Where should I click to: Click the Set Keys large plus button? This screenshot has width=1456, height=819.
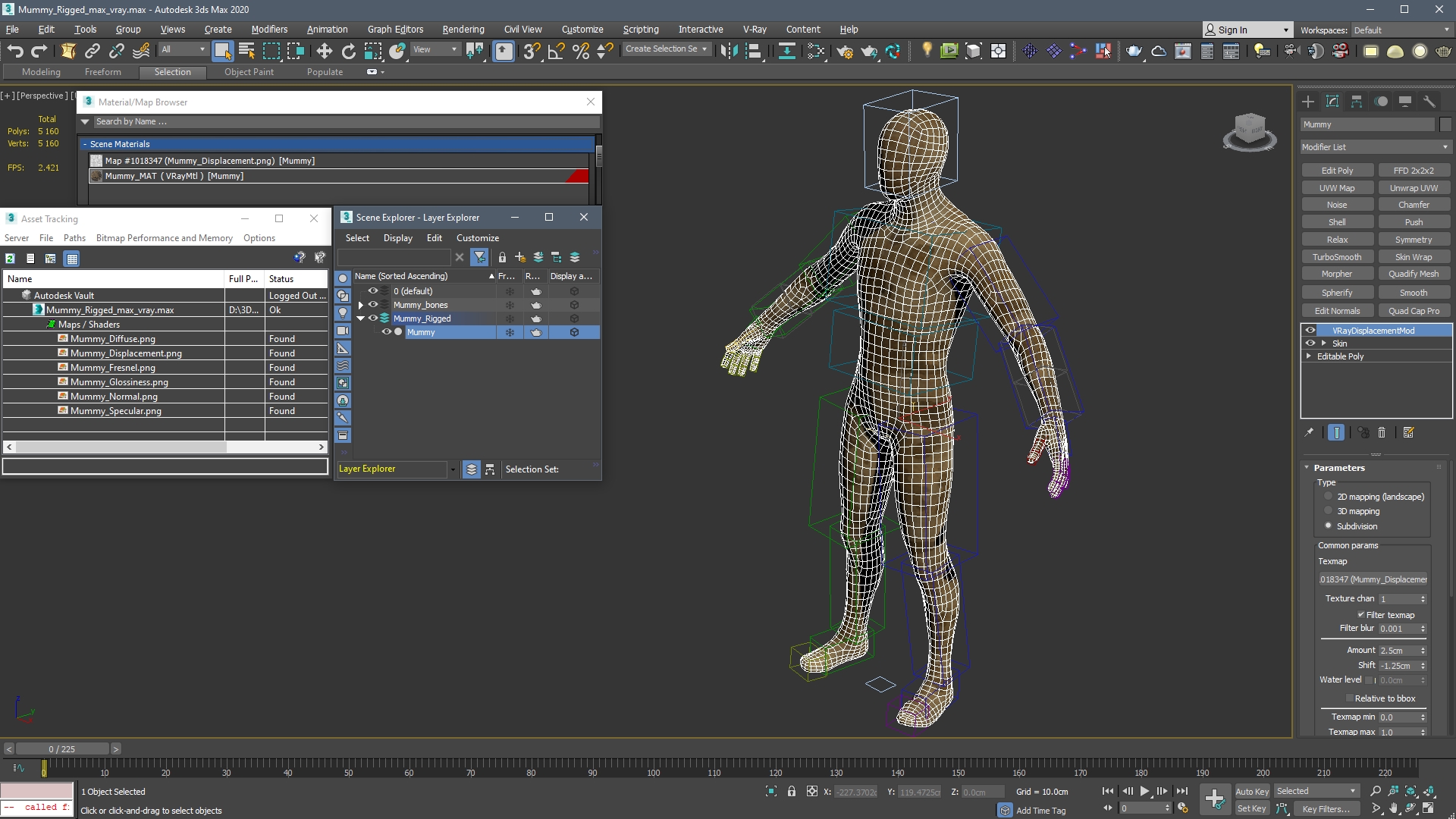tap(1214, 799)
